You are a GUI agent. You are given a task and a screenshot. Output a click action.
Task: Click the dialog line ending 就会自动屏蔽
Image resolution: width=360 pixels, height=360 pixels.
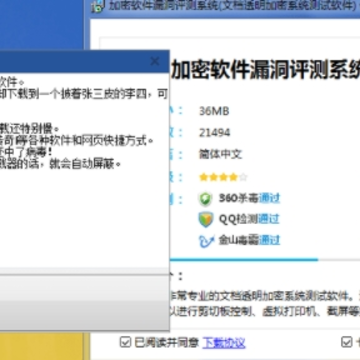(x=60, y=164)
